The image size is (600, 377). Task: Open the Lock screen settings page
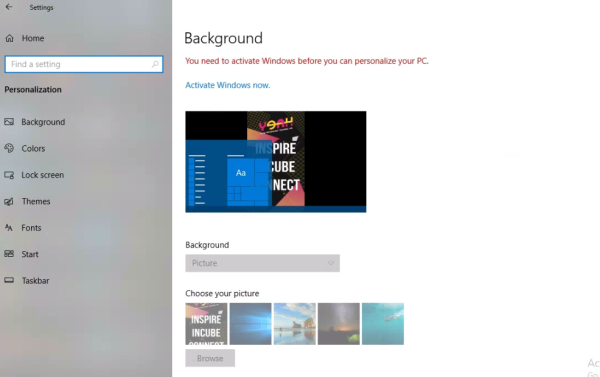(42, 175)
